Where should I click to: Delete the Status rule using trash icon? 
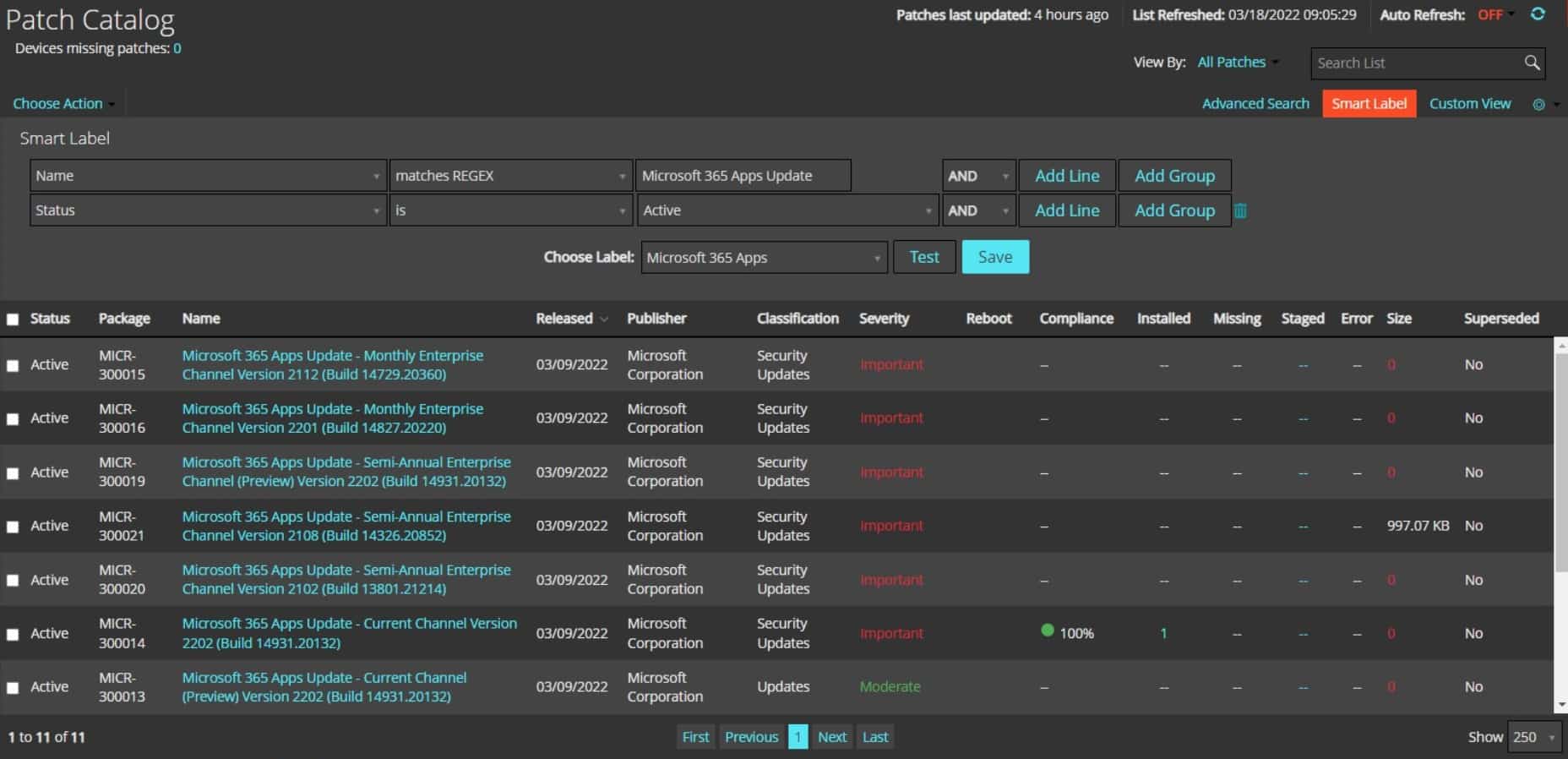pyautogui.click(x=1240, y=210)
